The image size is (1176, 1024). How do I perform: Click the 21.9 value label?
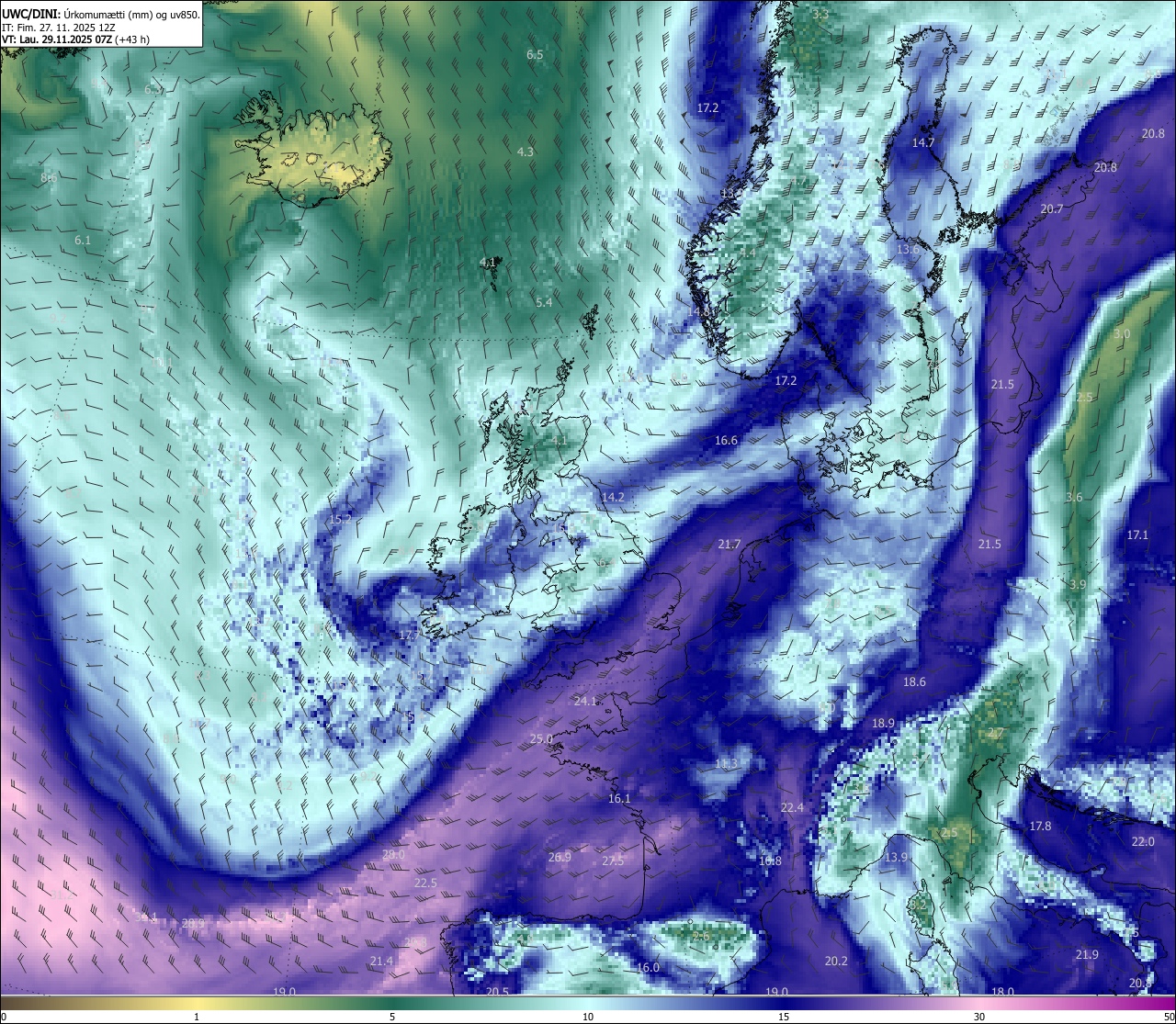[1087, 955]
